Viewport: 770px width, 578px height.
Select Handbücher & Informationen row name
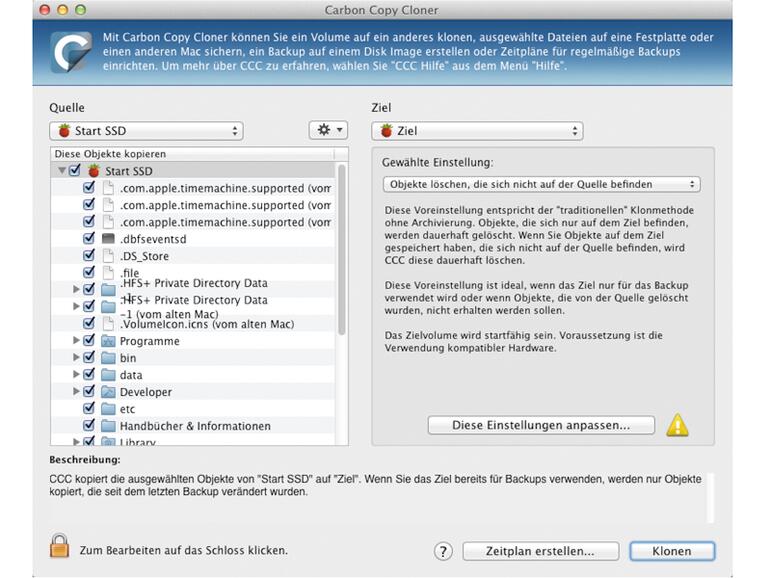click(x=195, y=426)
